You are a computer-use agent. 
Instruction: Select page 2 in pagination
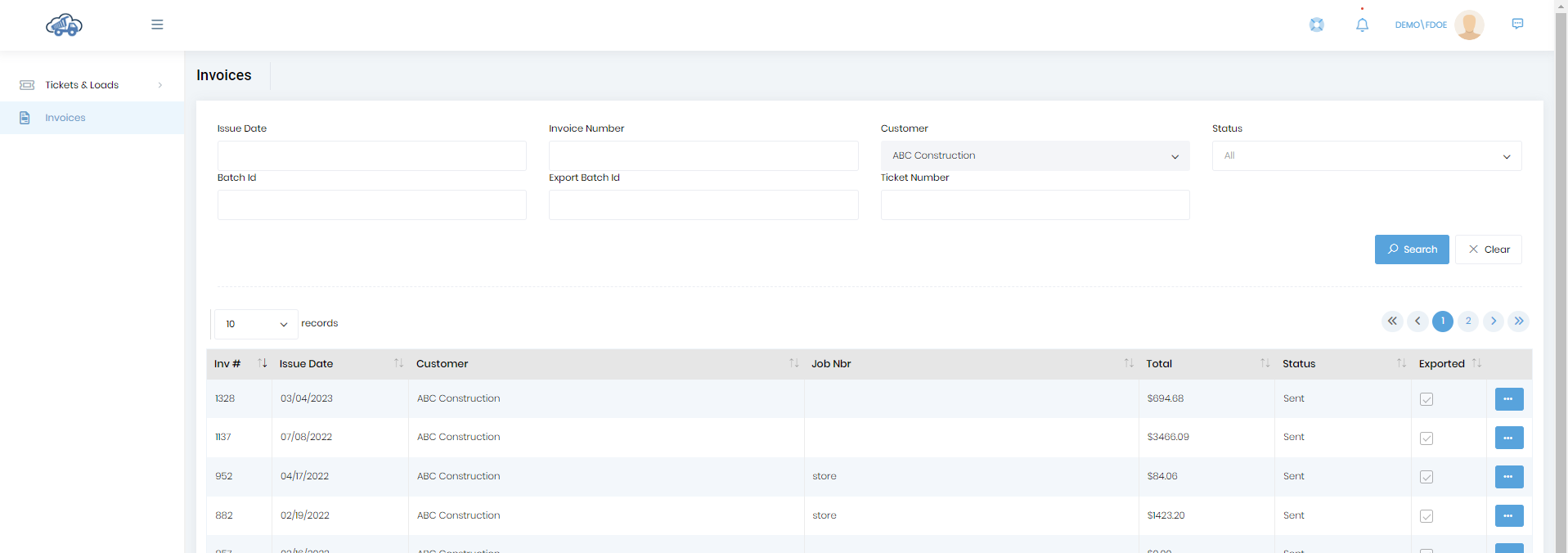(1468, 321)
